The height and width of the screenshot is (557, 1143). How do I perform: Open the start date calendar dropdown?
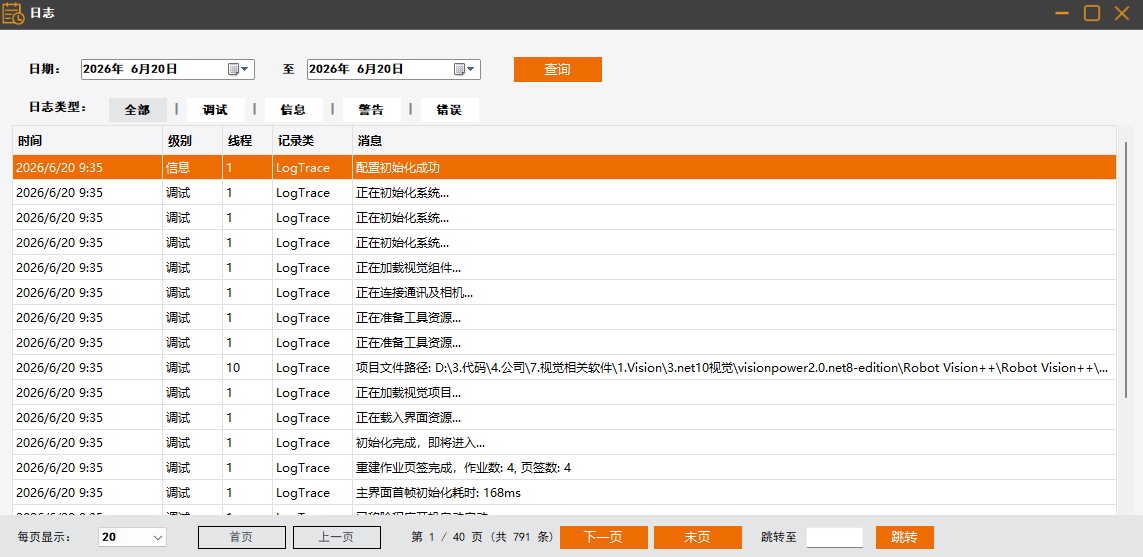pyautogui.click(x=238, y=69)
